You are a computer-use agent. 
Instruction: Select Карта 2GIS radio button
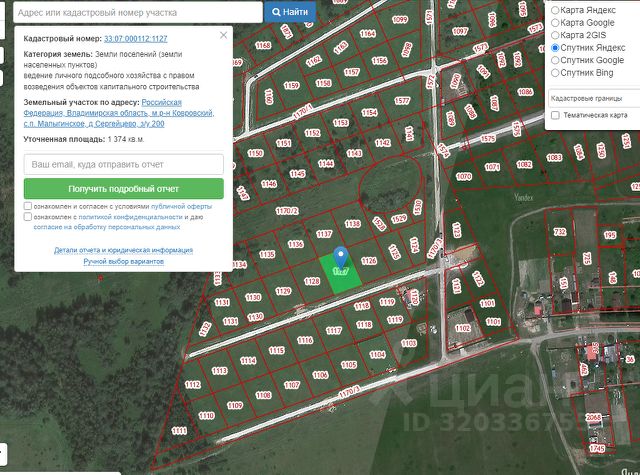555,35
